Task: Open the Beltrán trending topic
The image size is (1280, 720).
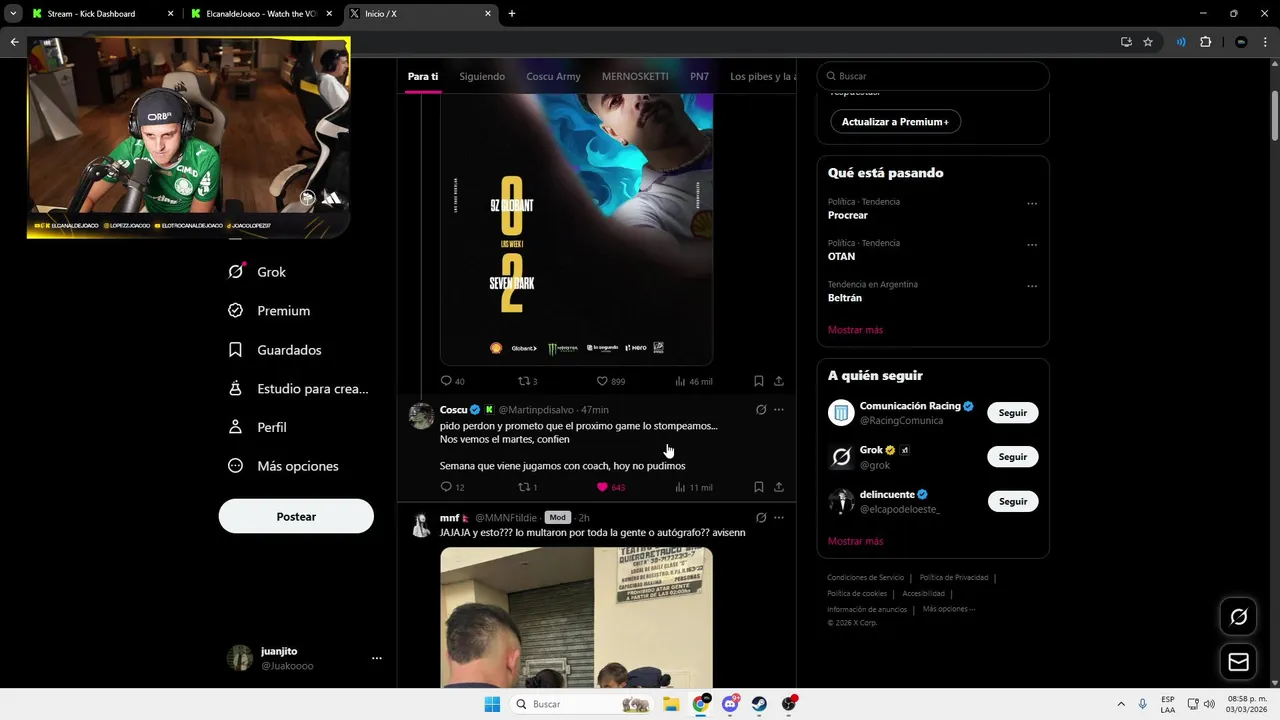Action: (x=845, y=298)
